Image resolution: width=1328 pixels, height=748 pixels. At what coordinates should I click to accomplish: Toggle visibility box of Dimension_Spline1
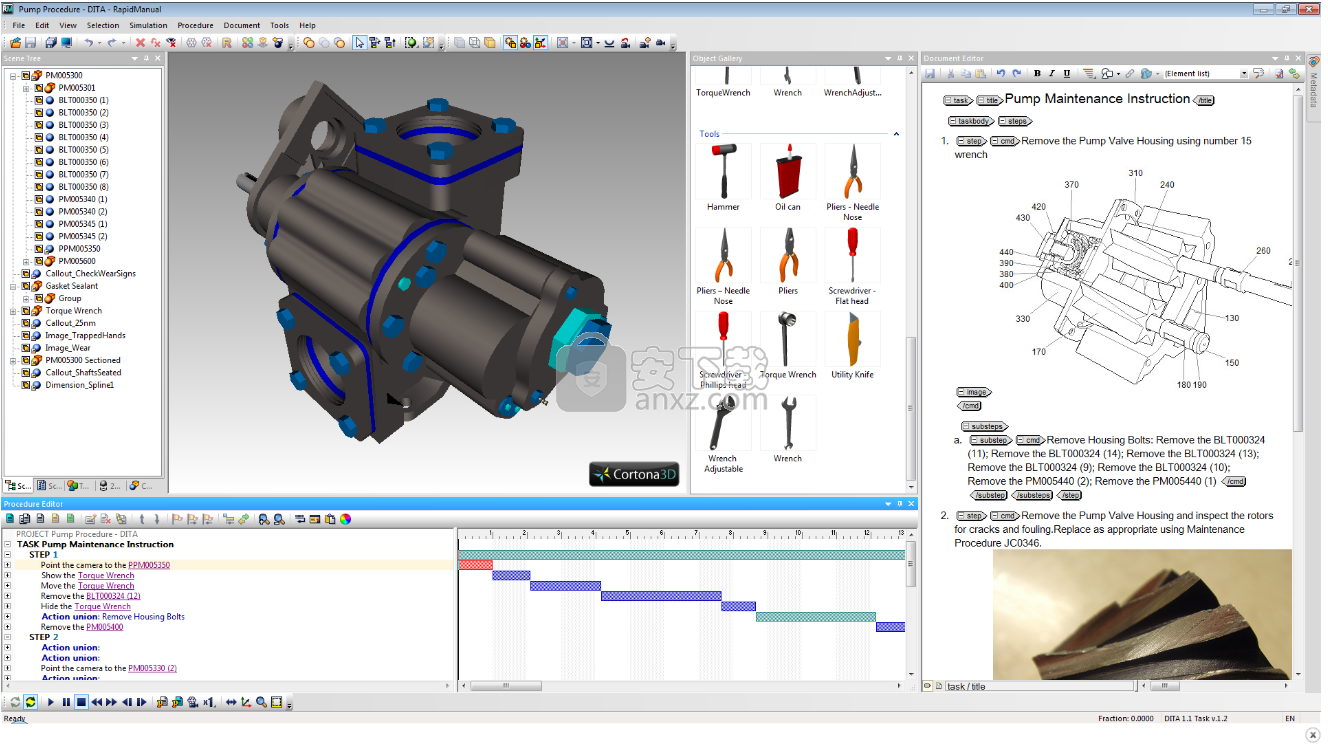coord(26,385)
